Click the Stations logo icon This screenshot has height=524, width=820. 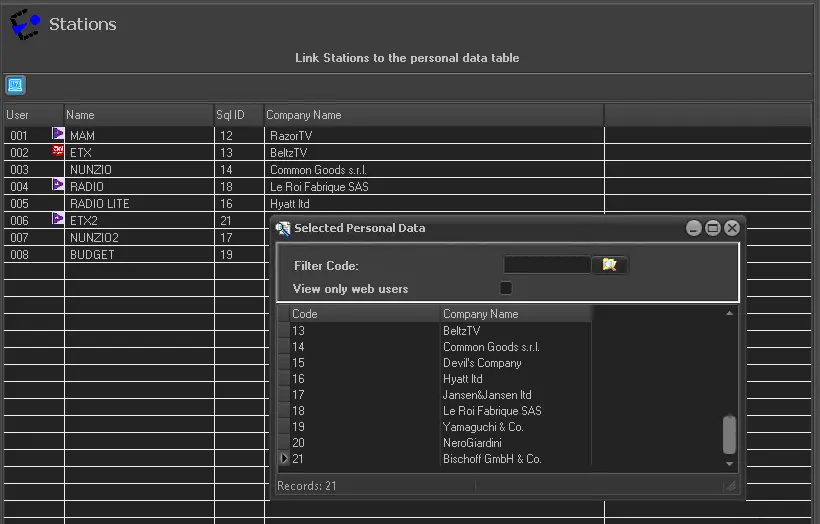tap(24, 24)
